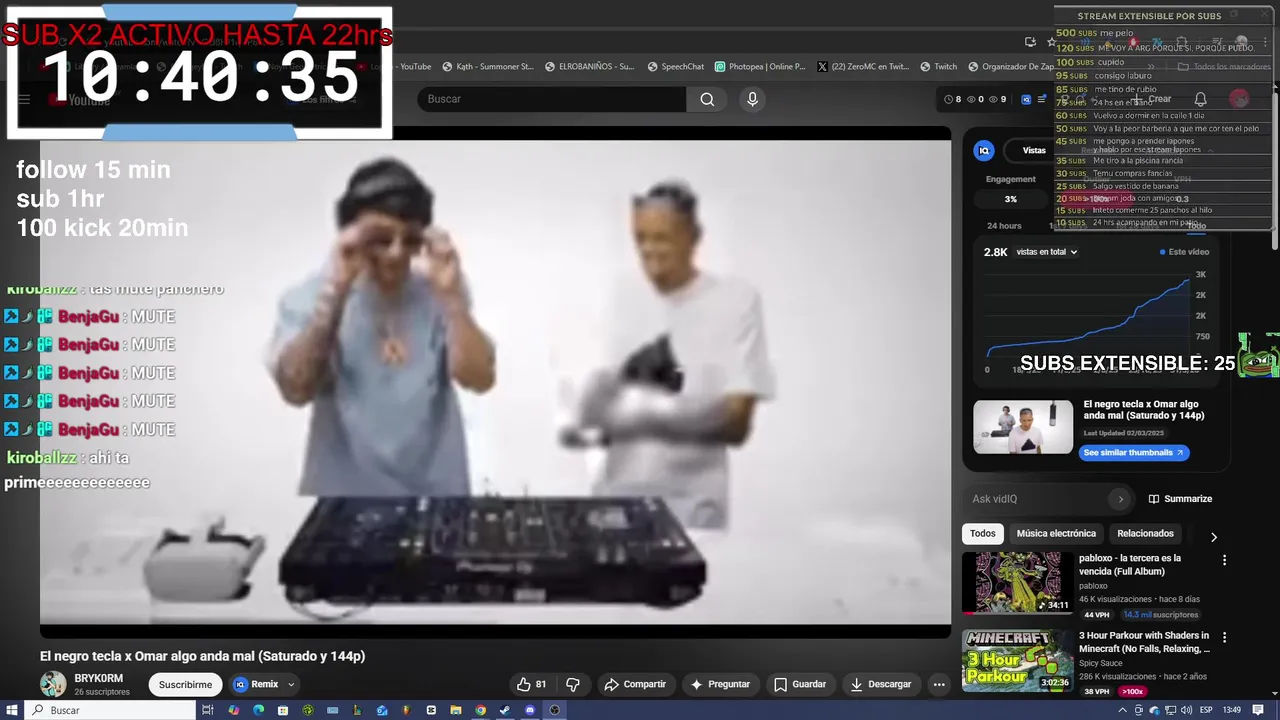The height and width of the screenshot is (720, 1280).
Task: Open the account avatar menu
Action: 1239,99
